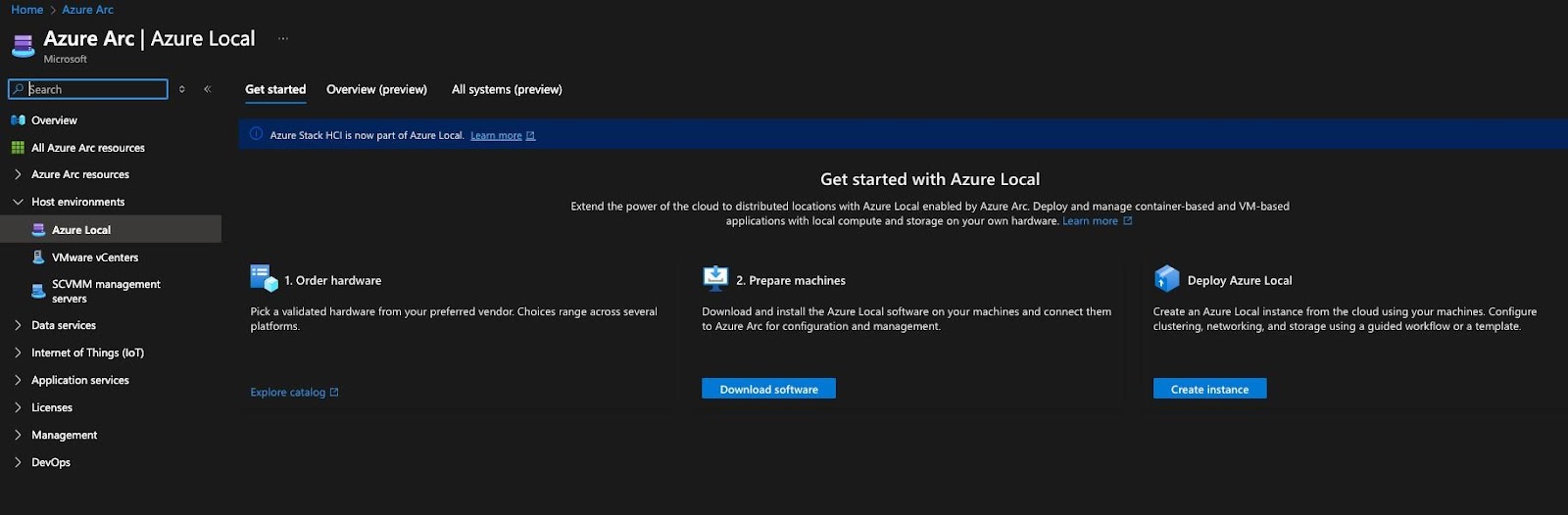The image size is (1568, 515).
Task: Click the '2. Prepare machines' heading
Action: 791,280
